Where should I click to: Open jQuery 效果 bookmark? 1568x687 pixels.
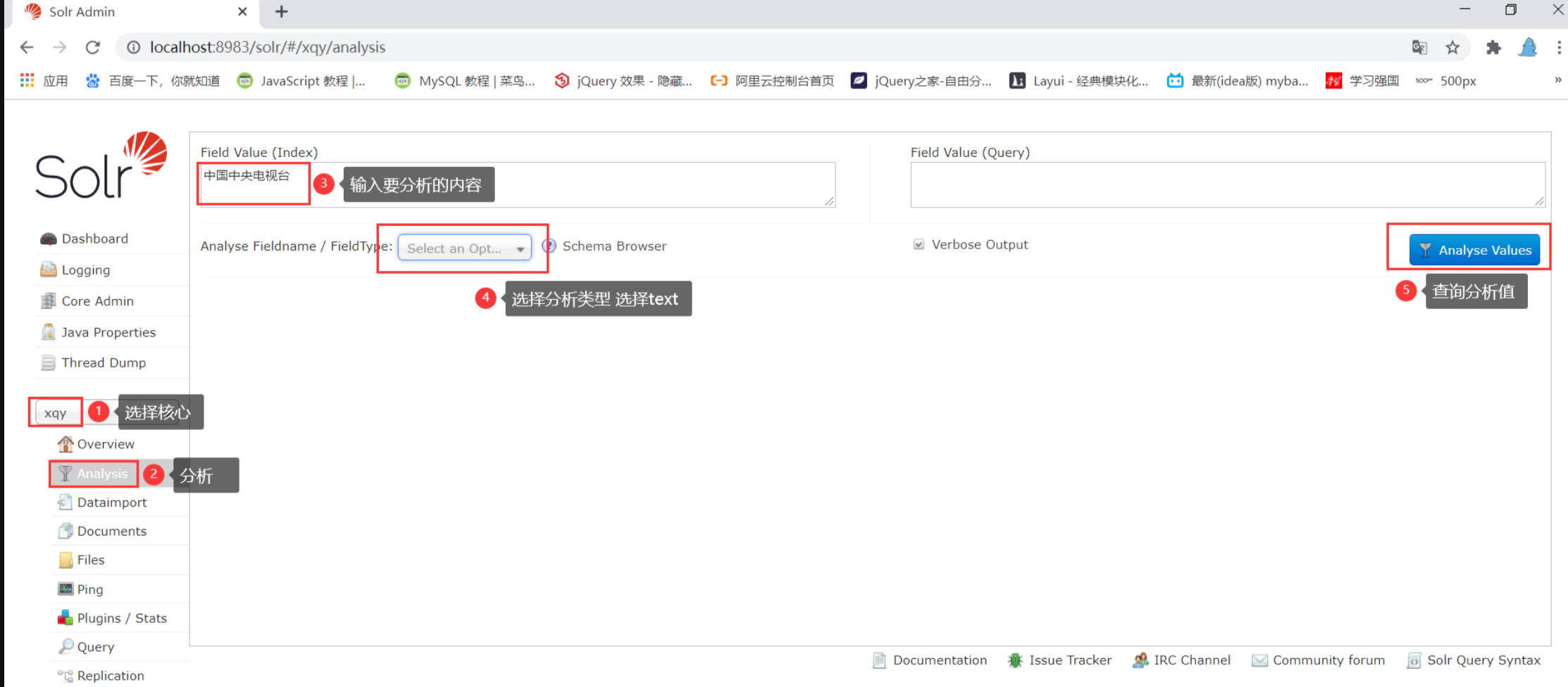click(623, 81)
